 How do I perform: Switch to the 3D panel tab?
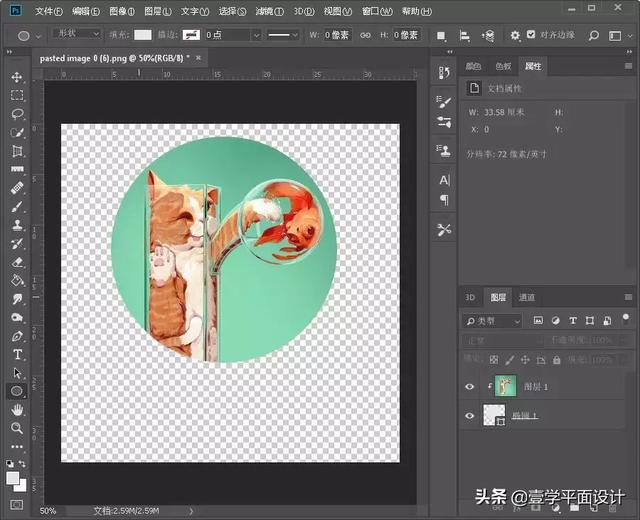470,298
